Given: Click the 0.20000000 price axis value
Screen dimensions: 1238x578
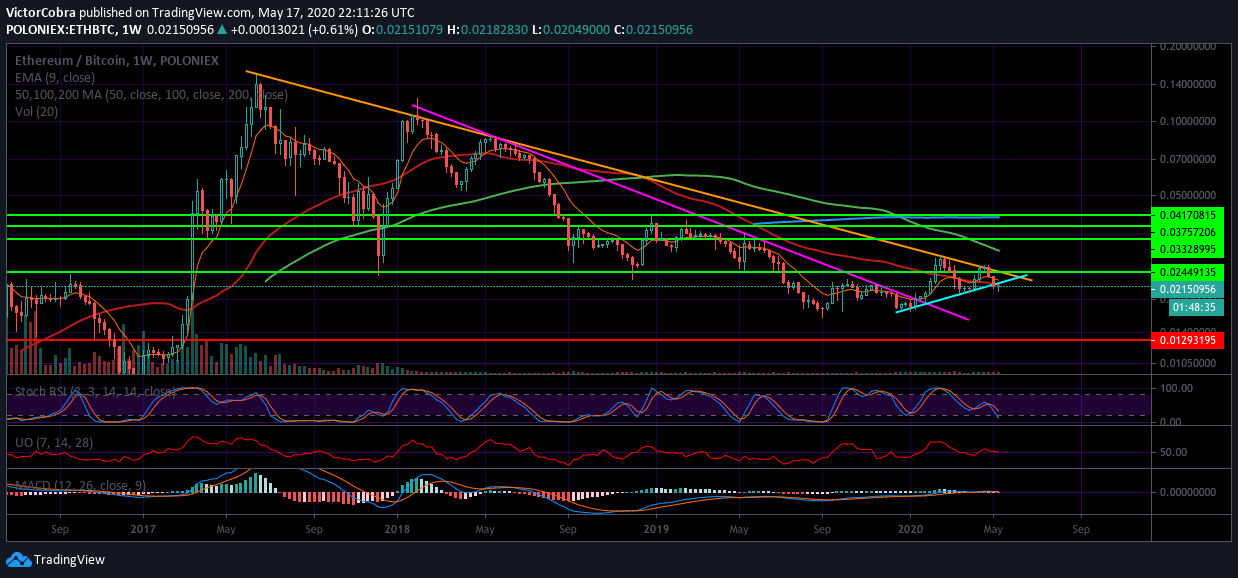Looking at the screenshot, I should 1188,47.
